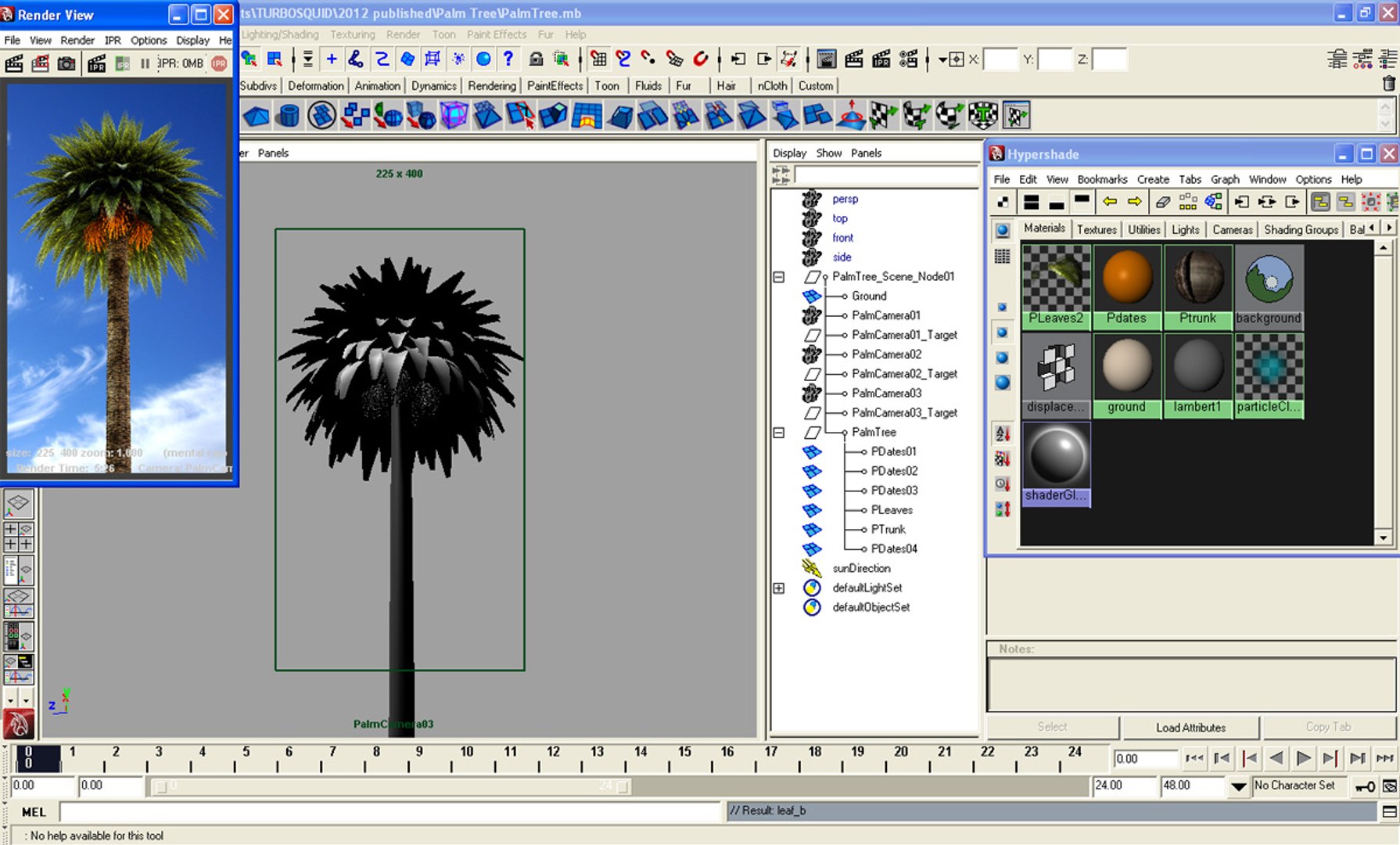The image size is (1400, 845).
Task: Open the input field mode dropdown near X
Action: (x=942, y=59)
